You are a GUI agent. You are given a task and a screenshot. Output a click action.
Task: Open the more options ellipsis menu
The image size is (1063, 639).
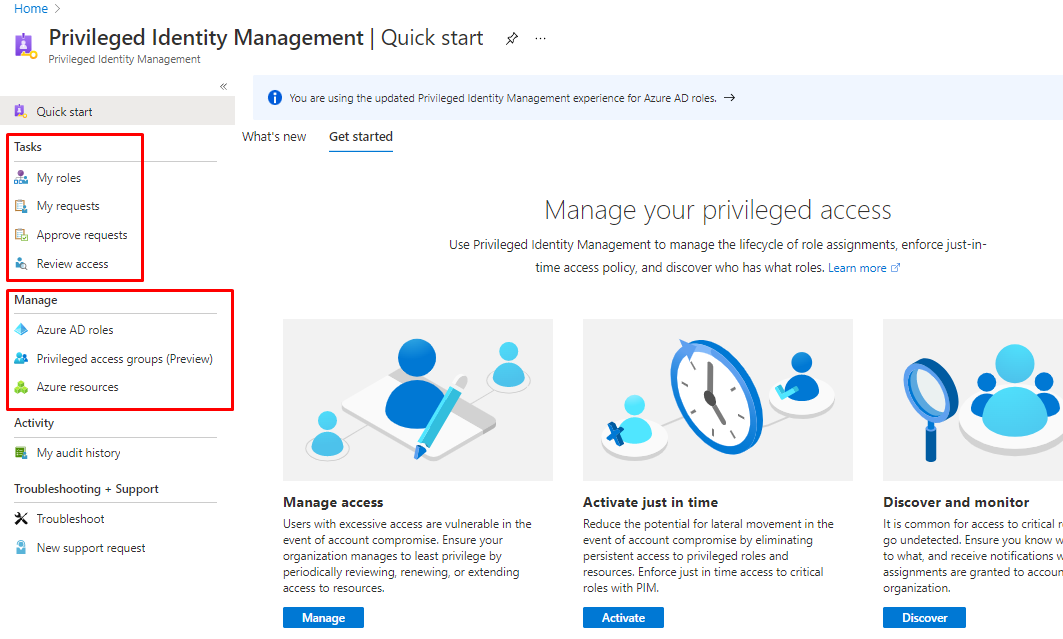pyautogui.click(x=541, y=39)
